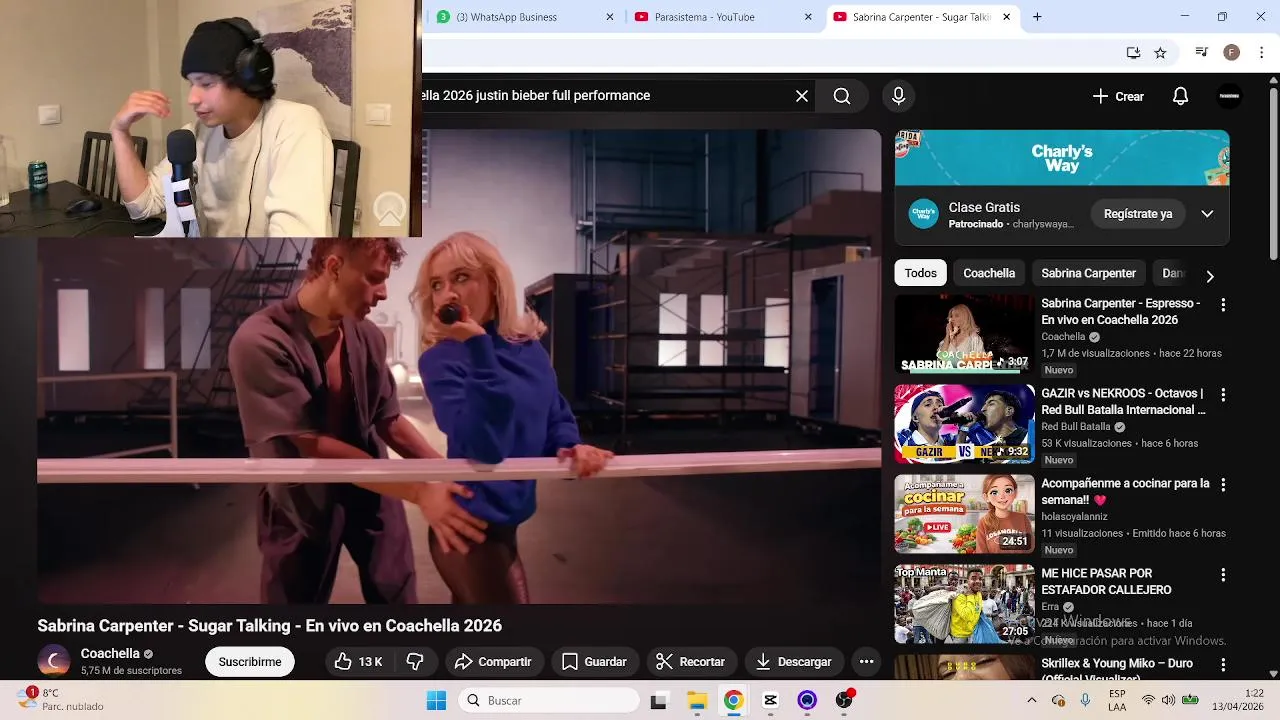Image resolution: width=1280 pixels, height=720 pixels.
Task: Click the Windows taskbar Buscar field
Action: 549,701
